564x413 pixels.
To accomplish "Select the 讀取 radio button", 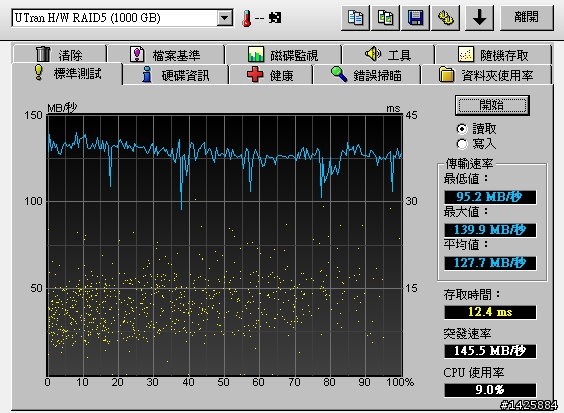I will (462, 129).
